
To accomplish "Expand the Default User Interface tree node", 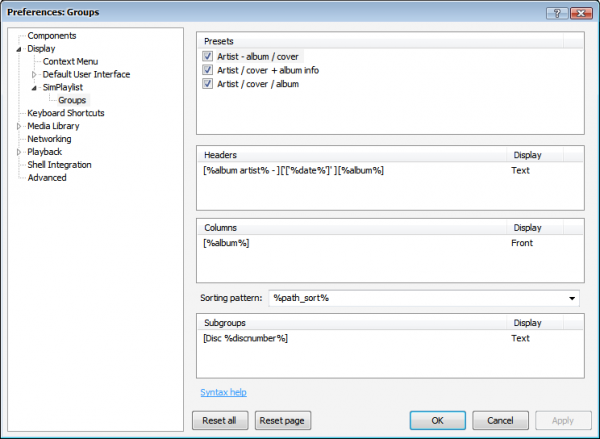I will (34, 75).
